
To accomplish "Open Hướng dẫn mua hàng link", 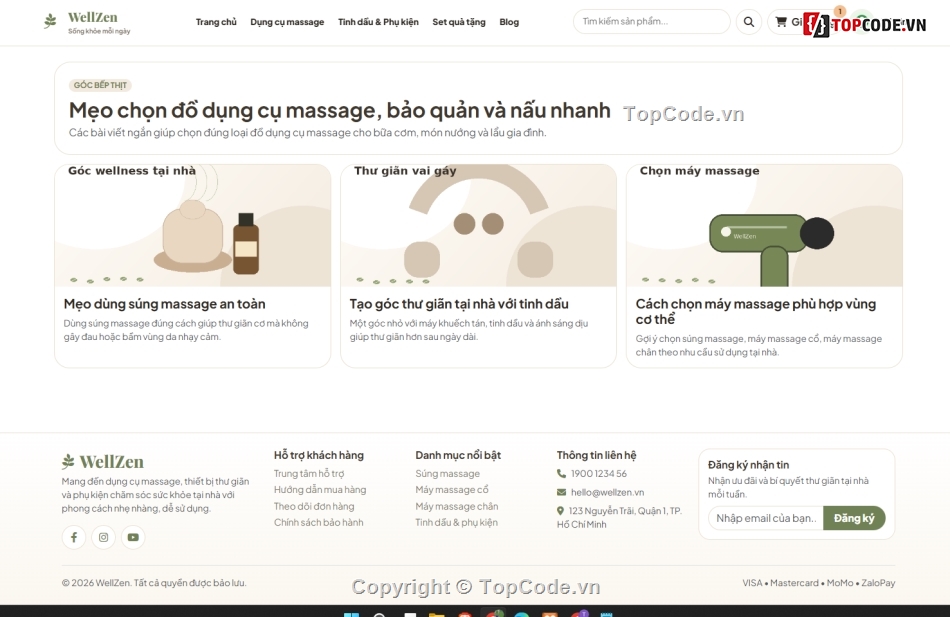I will point(320,490).
